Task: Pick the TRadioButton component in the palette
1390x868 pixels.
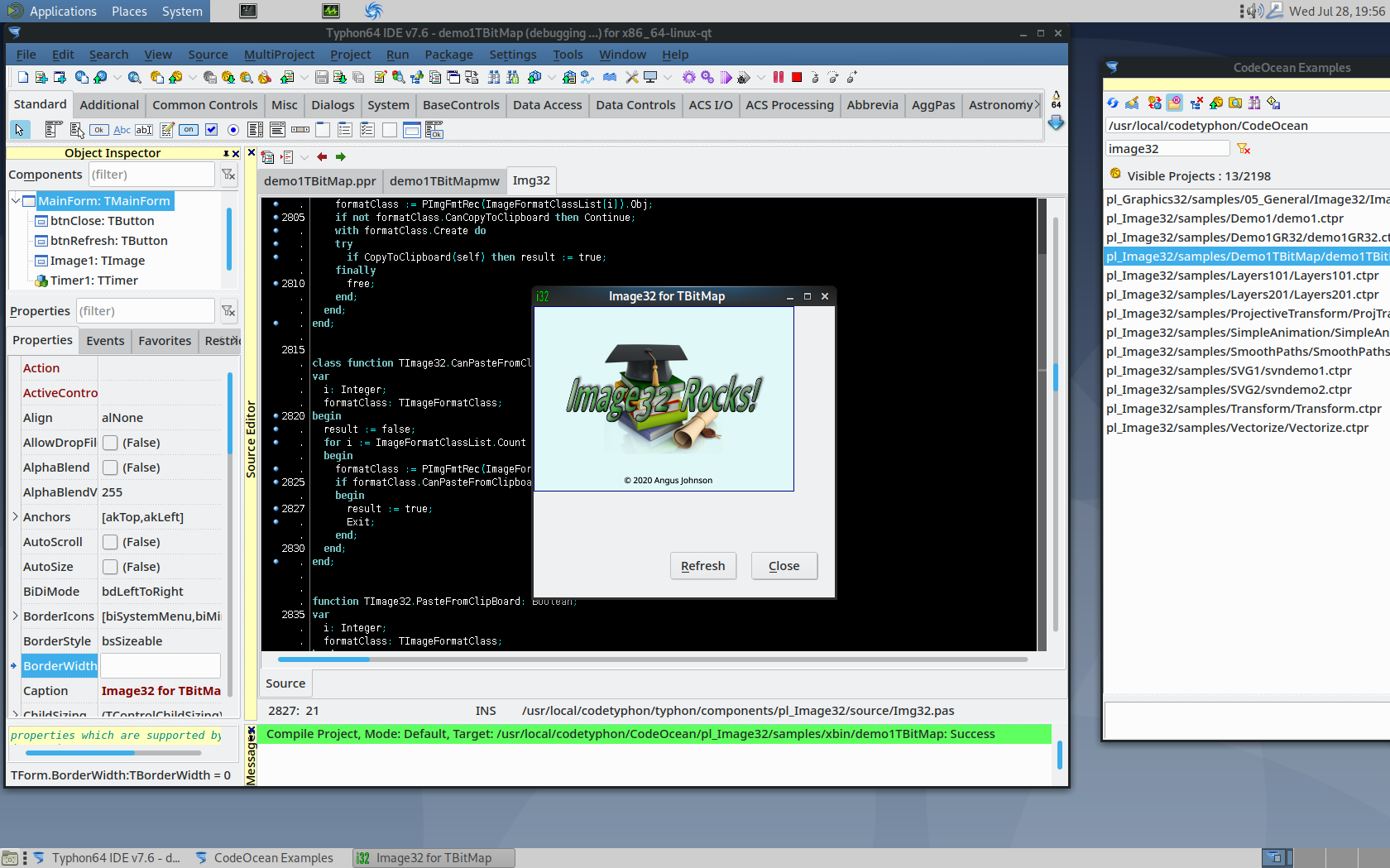Action: (233, 130)
